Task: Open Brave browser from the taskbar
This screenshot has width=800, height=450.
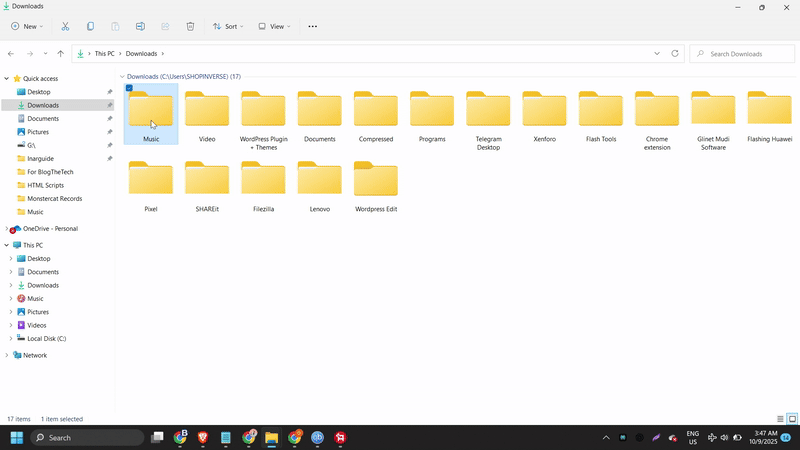Action: [x=203, y=438]
